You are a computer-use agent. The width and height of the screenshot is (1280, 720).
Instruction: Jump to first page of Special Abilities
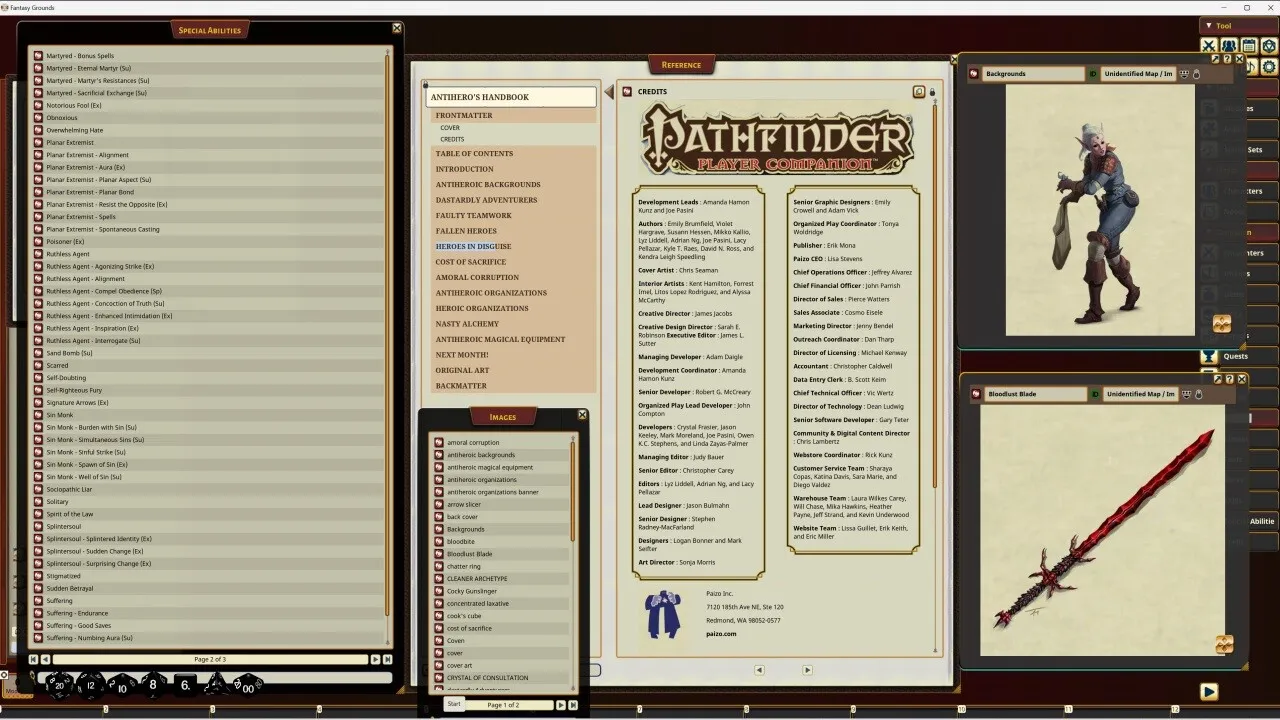pos(34,659)
